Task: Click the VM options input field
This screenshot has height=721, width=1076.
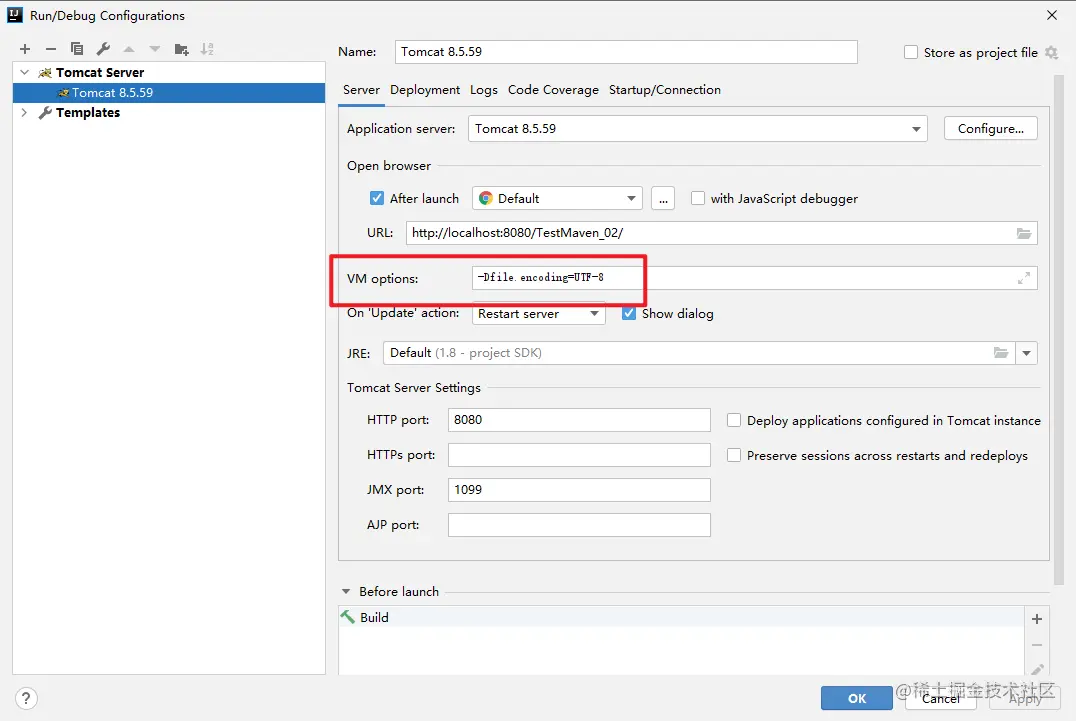Action: coord(755,278)
